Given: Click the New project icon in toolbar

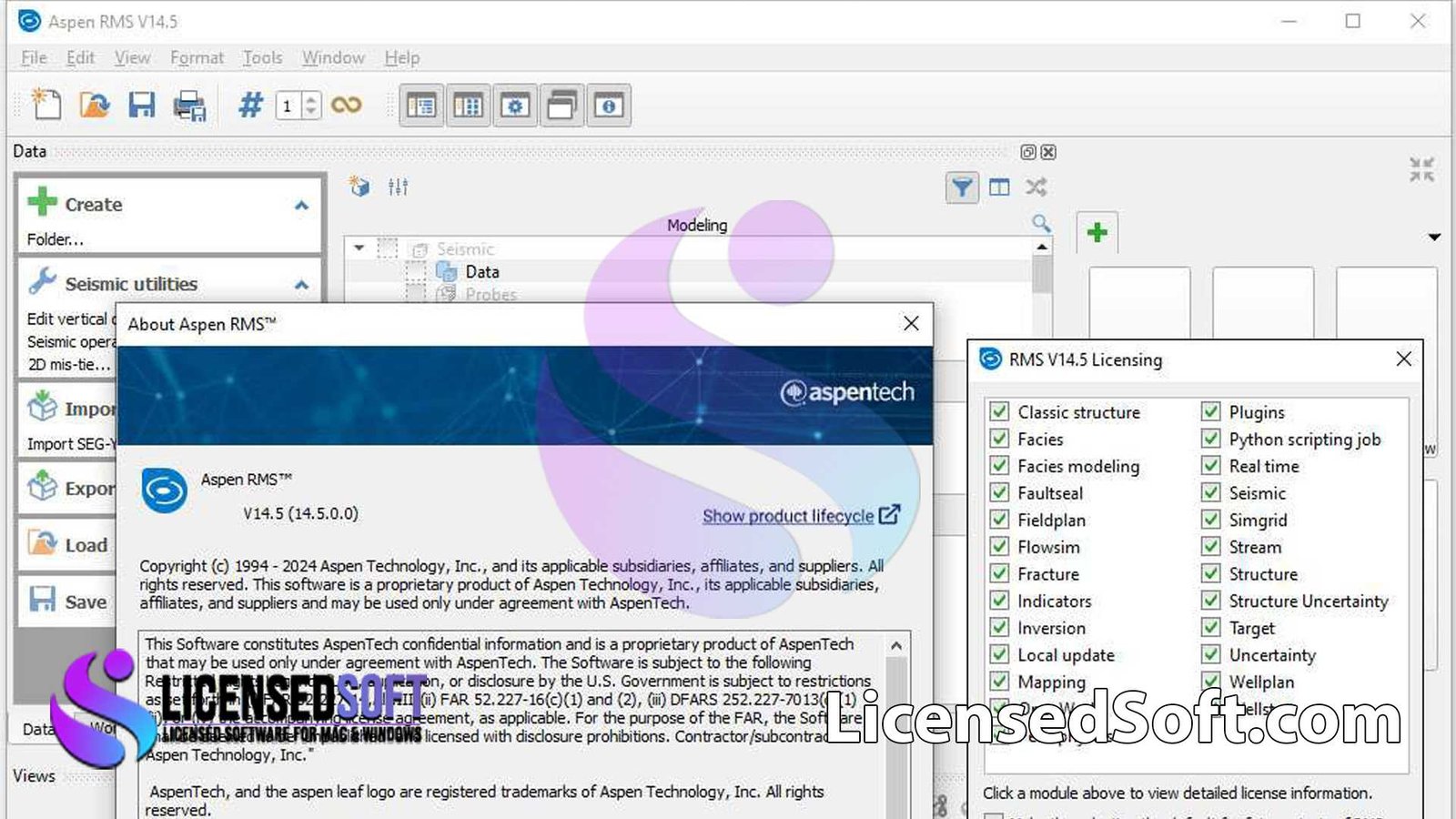Looking at the screenshot, I should pyautogui.click(x=45, y=105).
